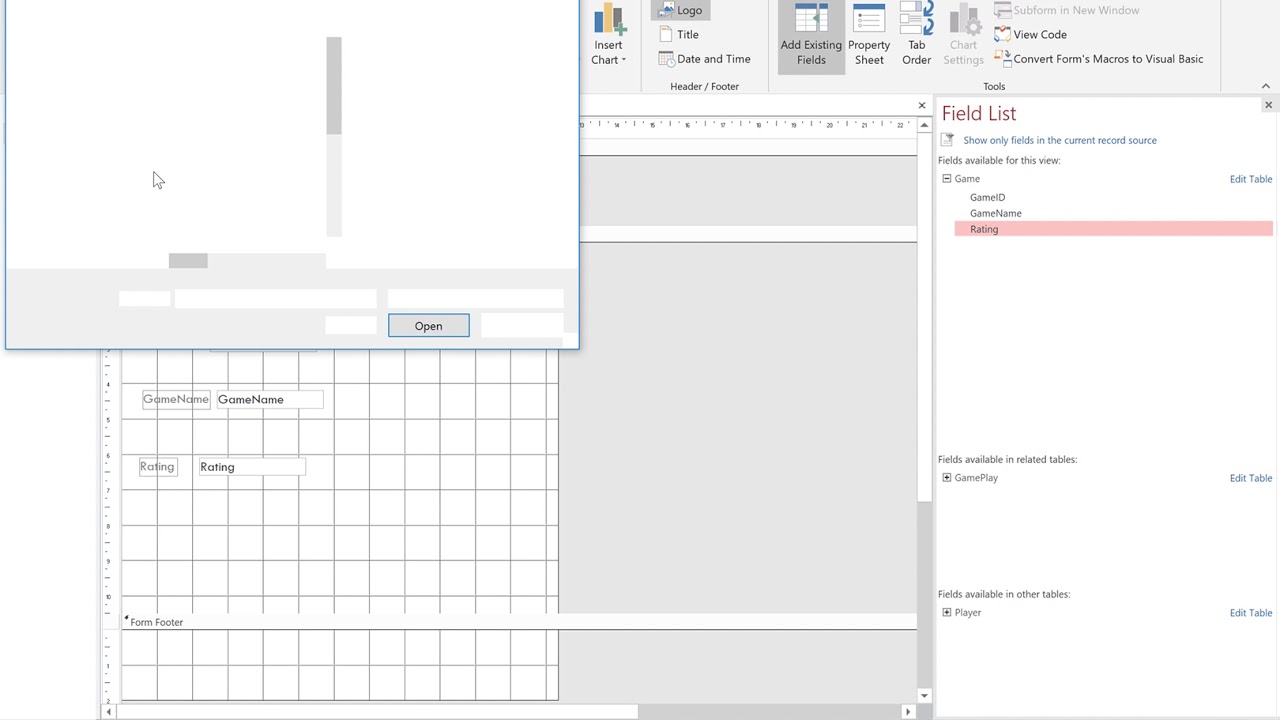Image resolution: width=1280 pixels, height=720 pixels.
Task: Select the Rating label on the form
Action: coord(157,467)
